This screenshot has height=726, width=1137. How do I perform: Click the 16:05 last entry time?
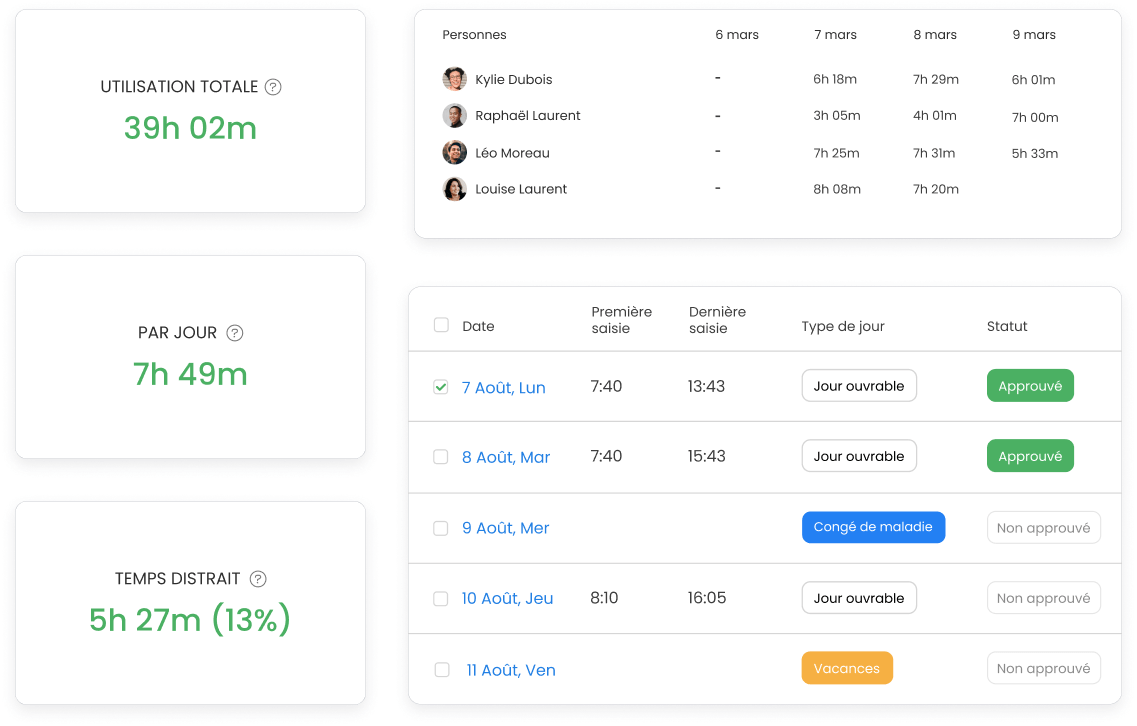click(707, 598)
